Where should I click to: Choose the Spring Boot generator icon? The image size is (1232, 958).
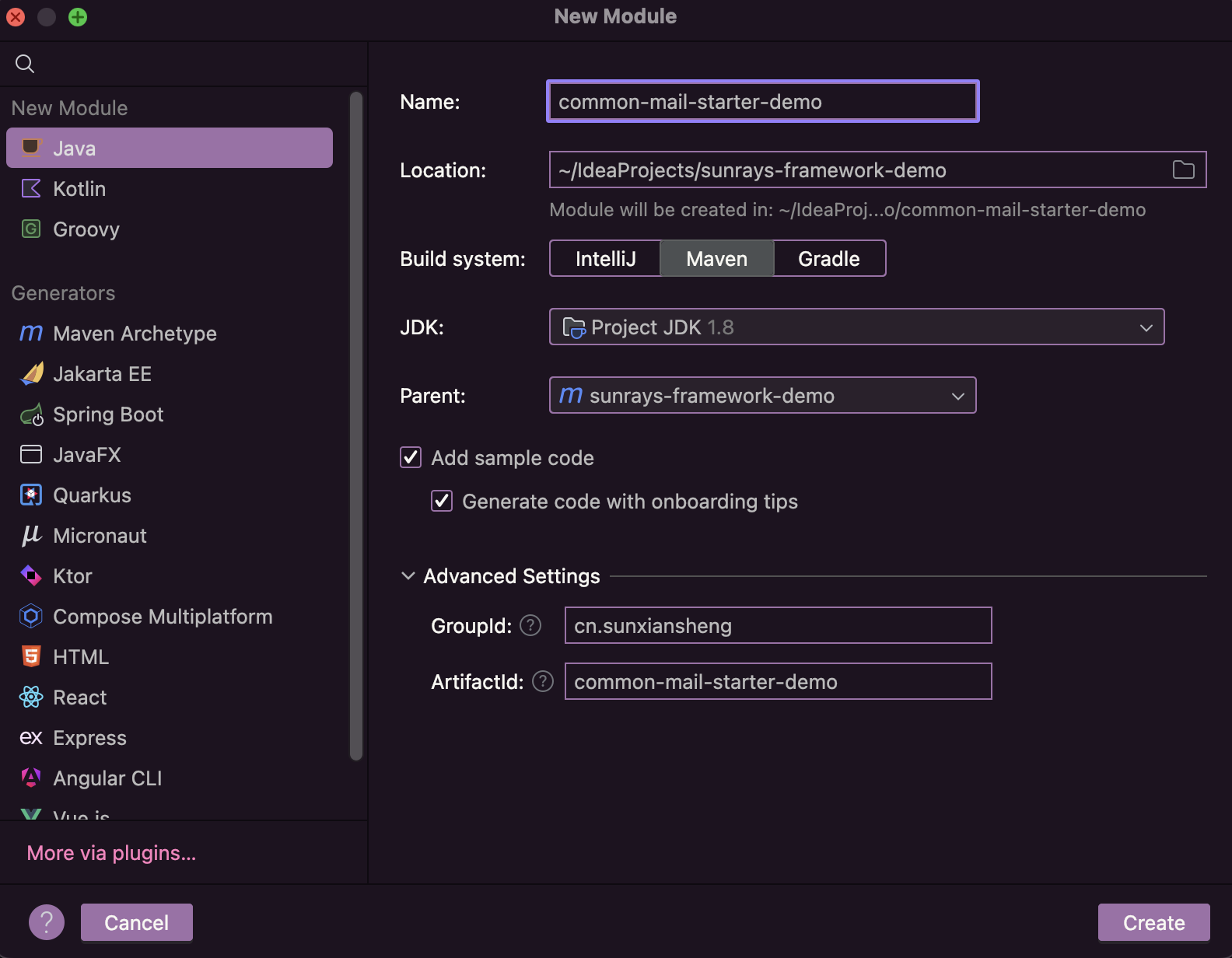click(x=31, y=414)
